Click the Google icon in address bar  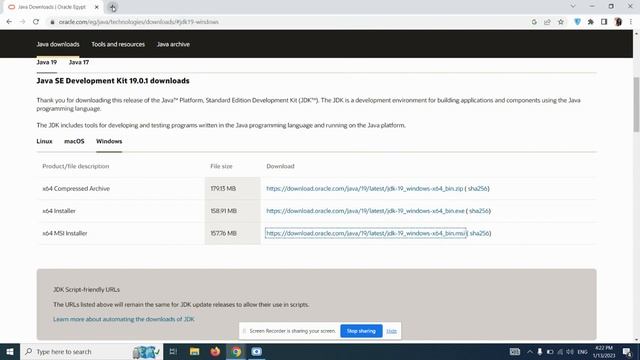pos(534,22)
